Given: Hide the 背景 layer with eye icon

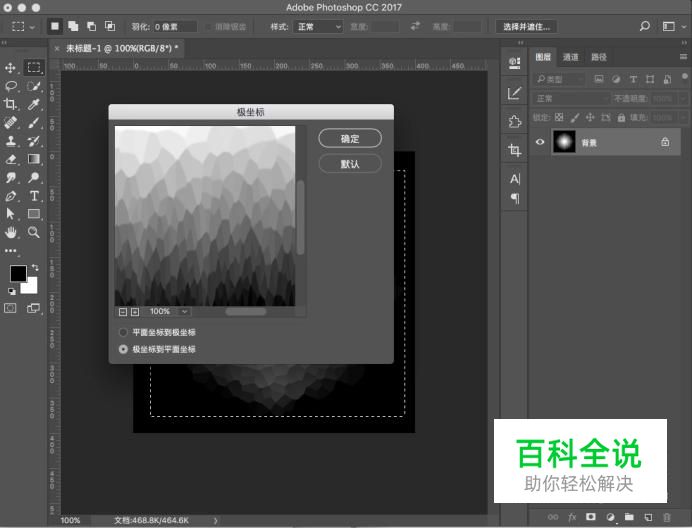Looking at the screenshot, I should pyautogui.click(x=540, y=143).
